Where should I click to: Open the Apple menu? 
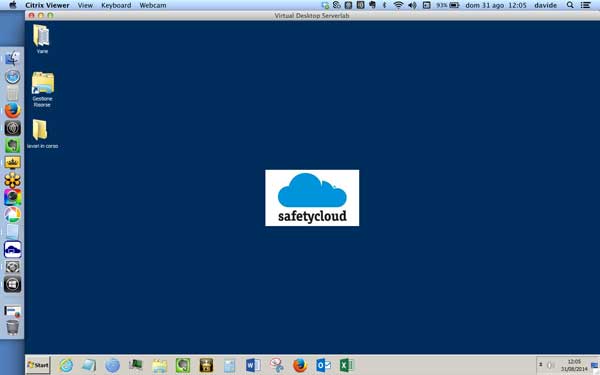13,5
